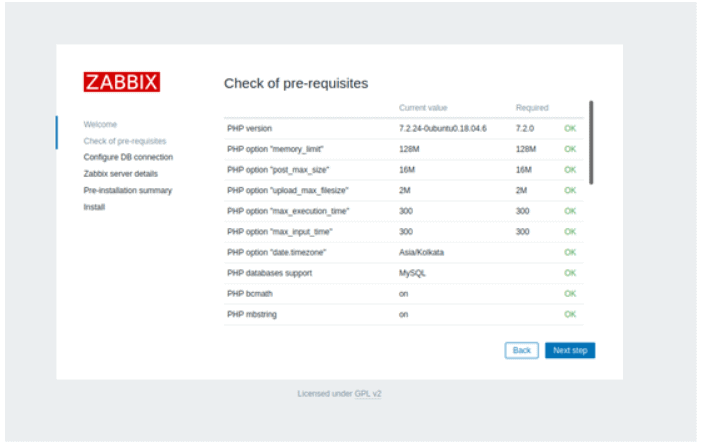This screenshot has height=444, width=703.
Task: Click the MySQL database value
Action: pos(412,273)
